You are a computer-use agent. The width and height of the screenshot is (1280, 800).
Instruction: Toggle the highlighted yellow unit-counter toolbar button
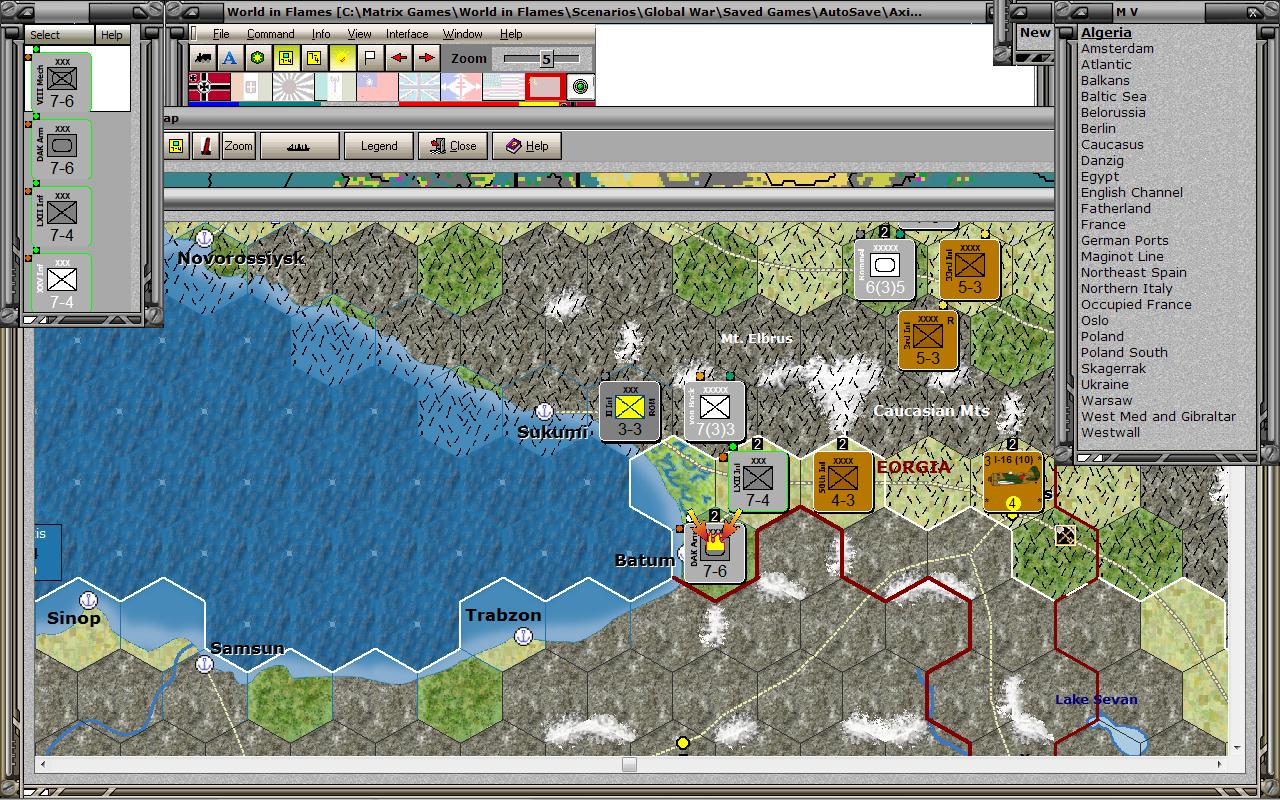pos(286,58)
